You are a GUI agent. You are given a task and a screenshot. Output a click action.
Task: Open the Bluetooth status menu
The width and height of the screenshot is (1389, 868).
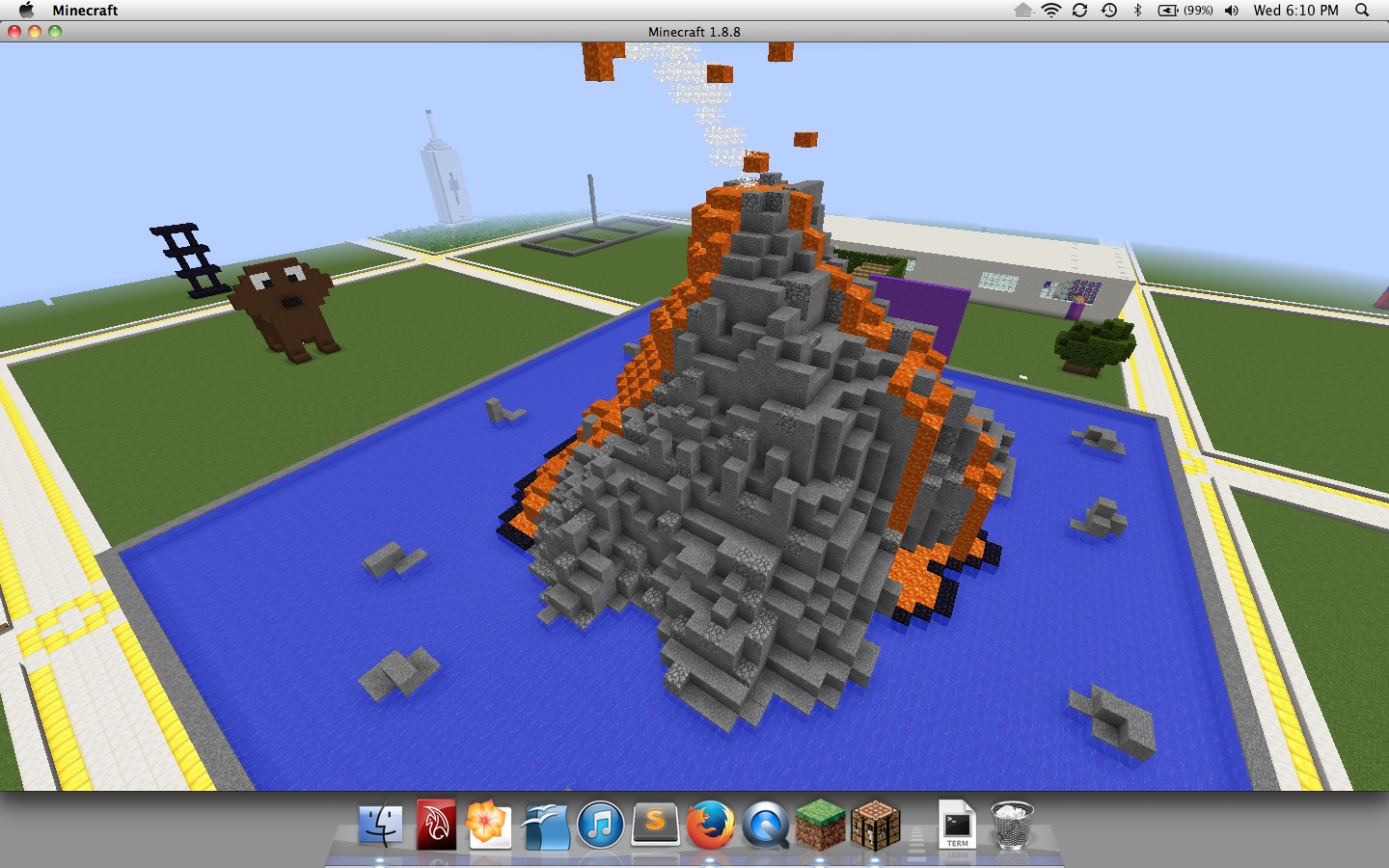coord(1137,10)
